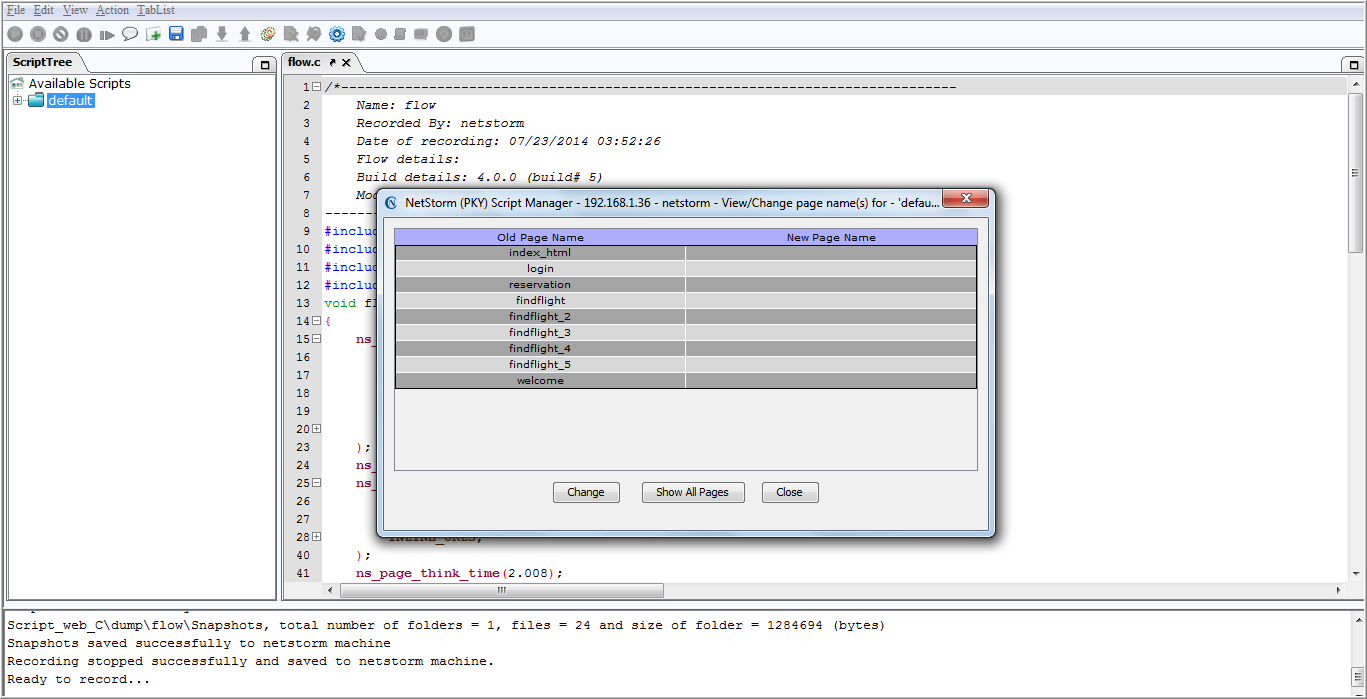Select the findflight_3 old page name row
The image size is (1367, 699).
540,333
